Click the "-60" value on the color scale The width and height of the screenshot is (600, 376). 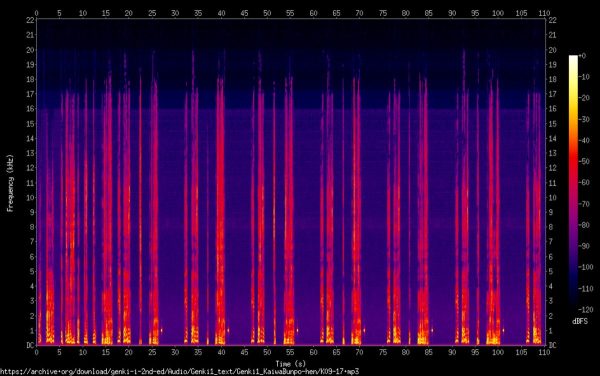[585, 182]
